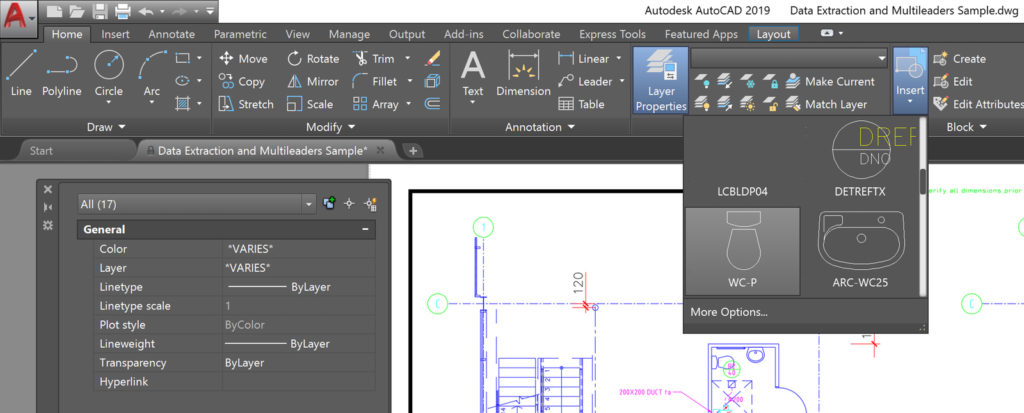This screenshot has height=413, width=1024.
Task: Toggle the quick select icon in Properties
Action: pos(370,204)
